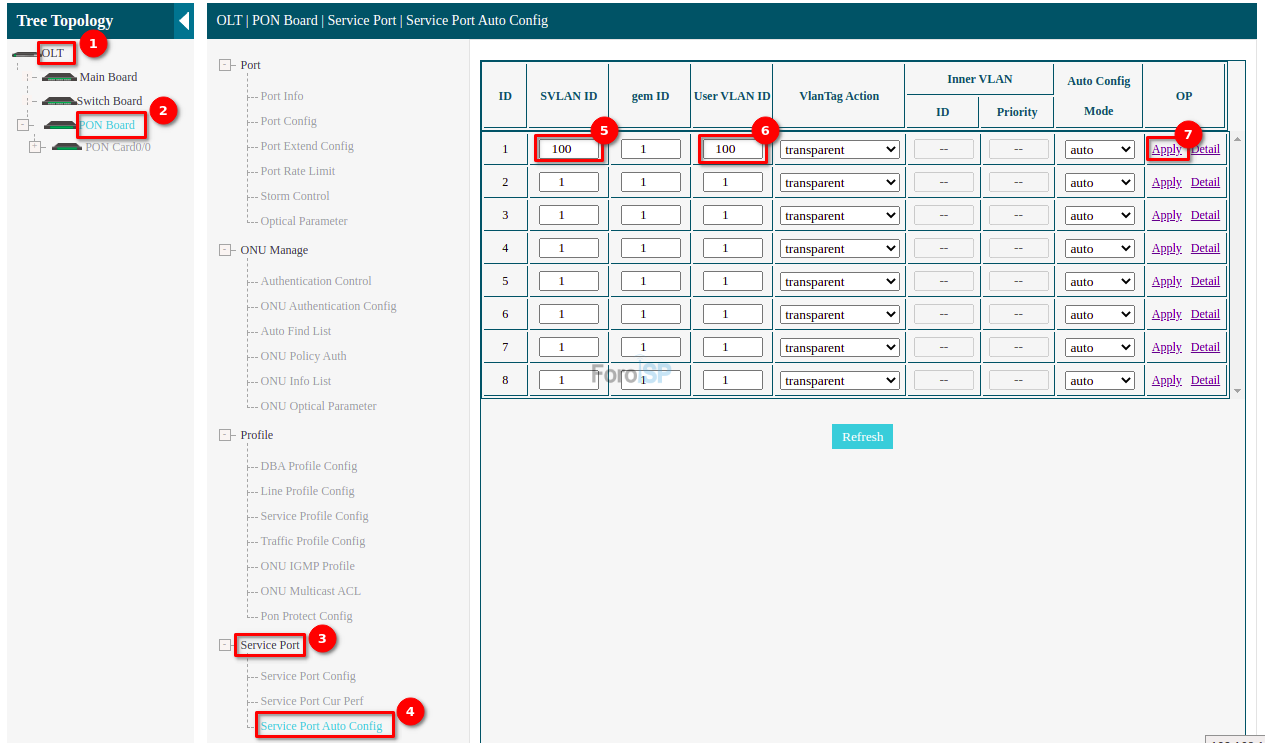The width and height of the screenshot is (1265, 743).
Task: Expand the PON Card0/0 tree node
Action: (36, 147)
